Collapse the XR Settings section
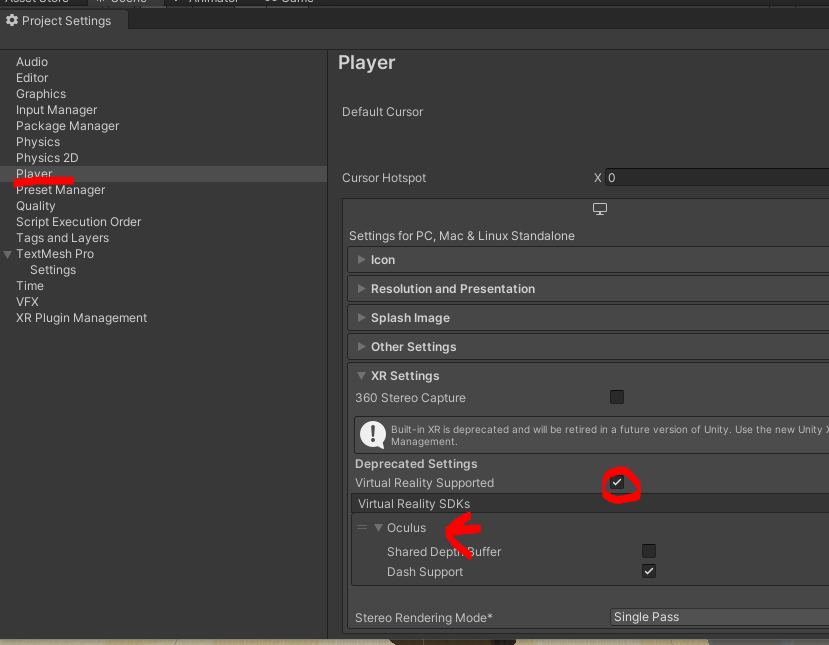Screen dimensions: 829x645 (362, 376)
